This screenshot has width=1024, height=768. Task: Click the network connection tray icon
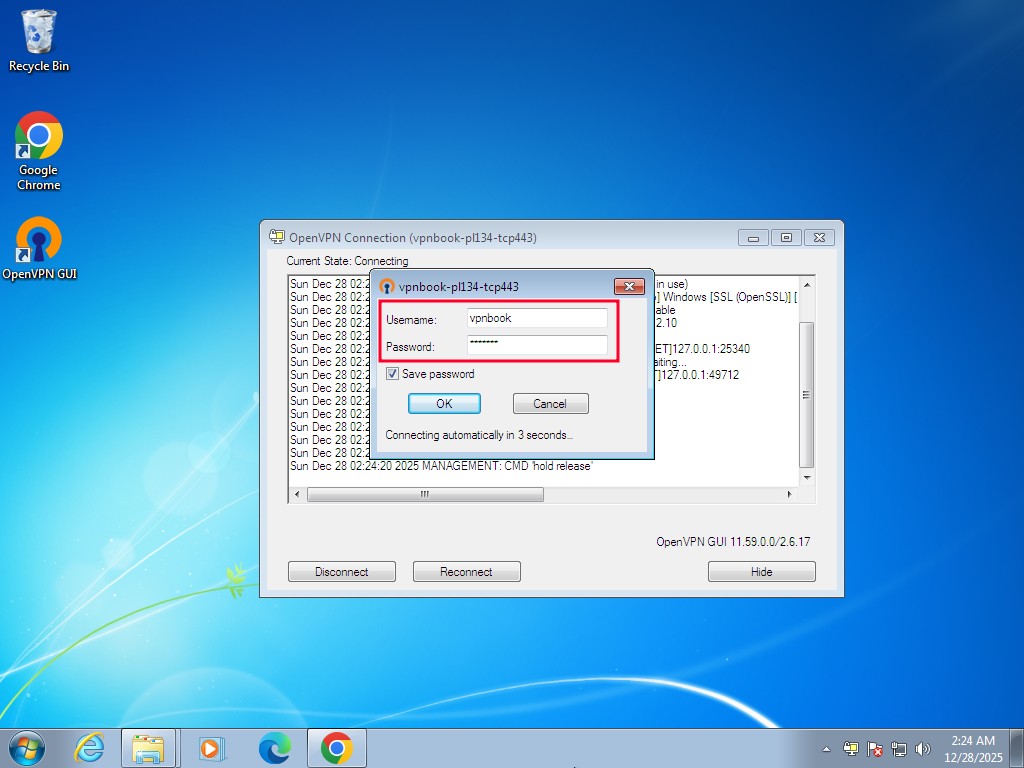(x=899, y=748)
